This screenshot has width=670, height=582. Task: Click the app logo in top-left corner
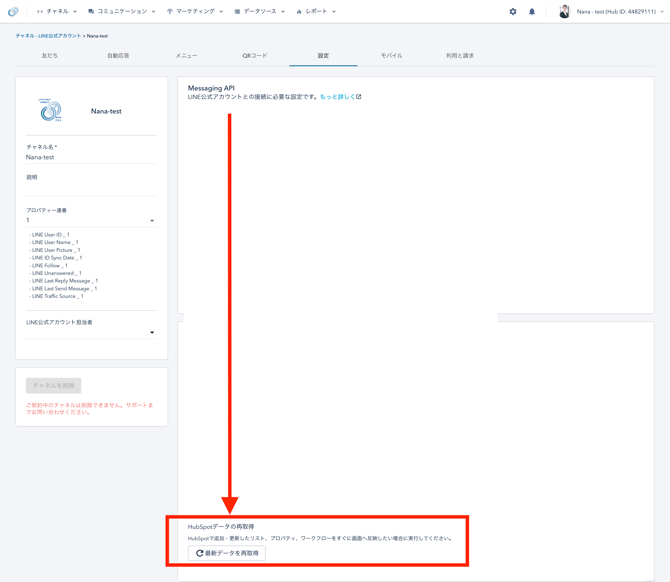click(x=13, y=12)
